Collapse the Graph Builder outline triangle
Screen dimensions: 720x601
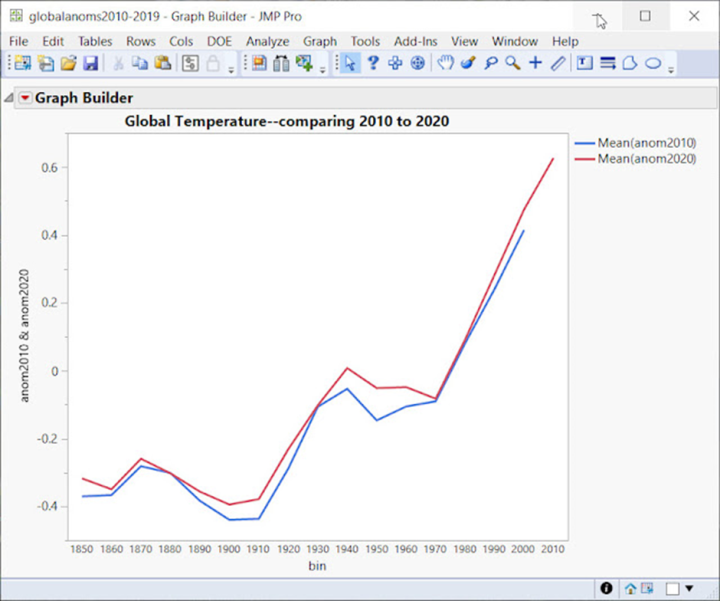(x=9, y=98)
